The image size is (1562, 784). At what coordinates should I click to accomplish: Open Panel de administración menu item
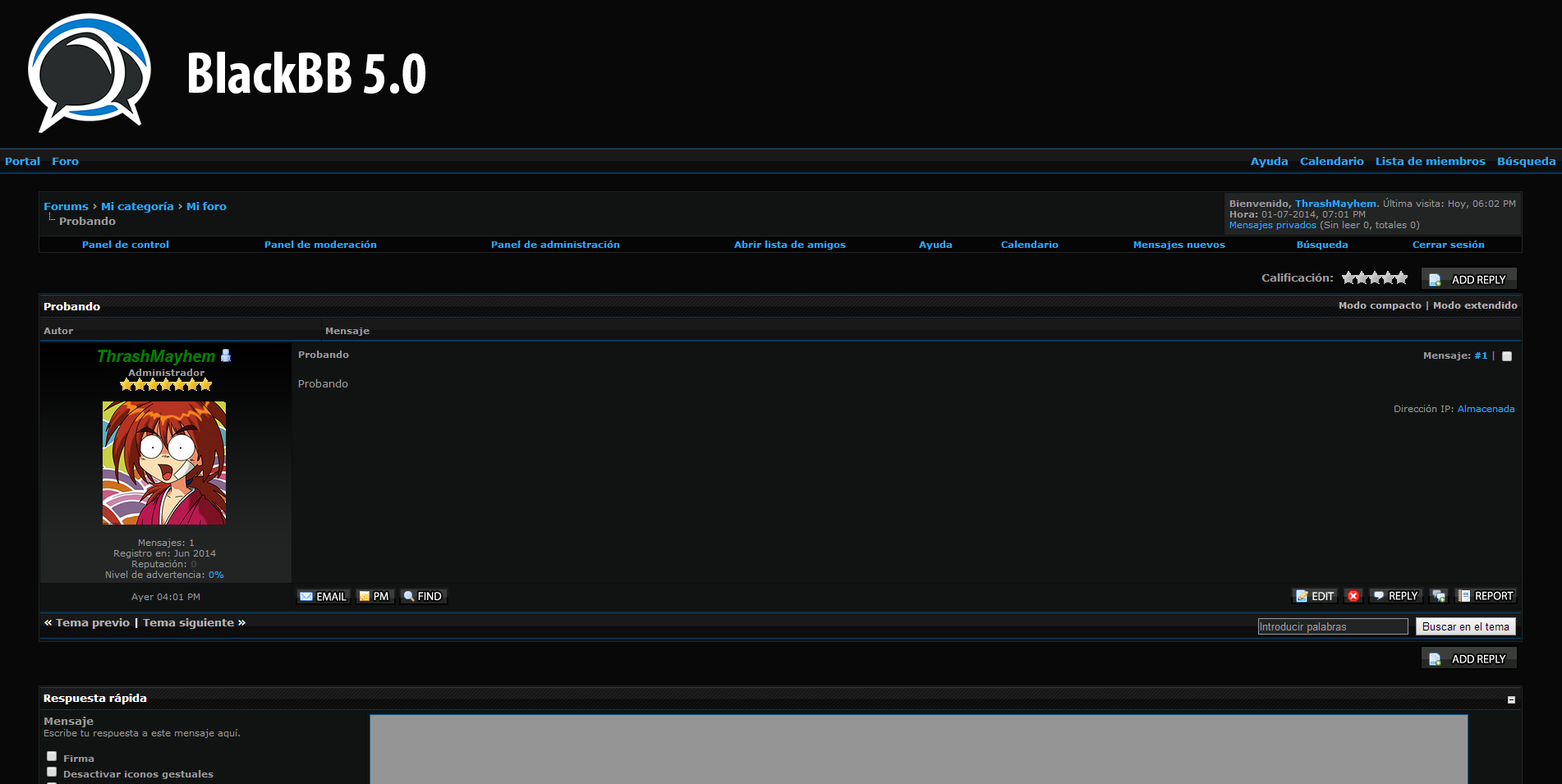pos(555,245)
